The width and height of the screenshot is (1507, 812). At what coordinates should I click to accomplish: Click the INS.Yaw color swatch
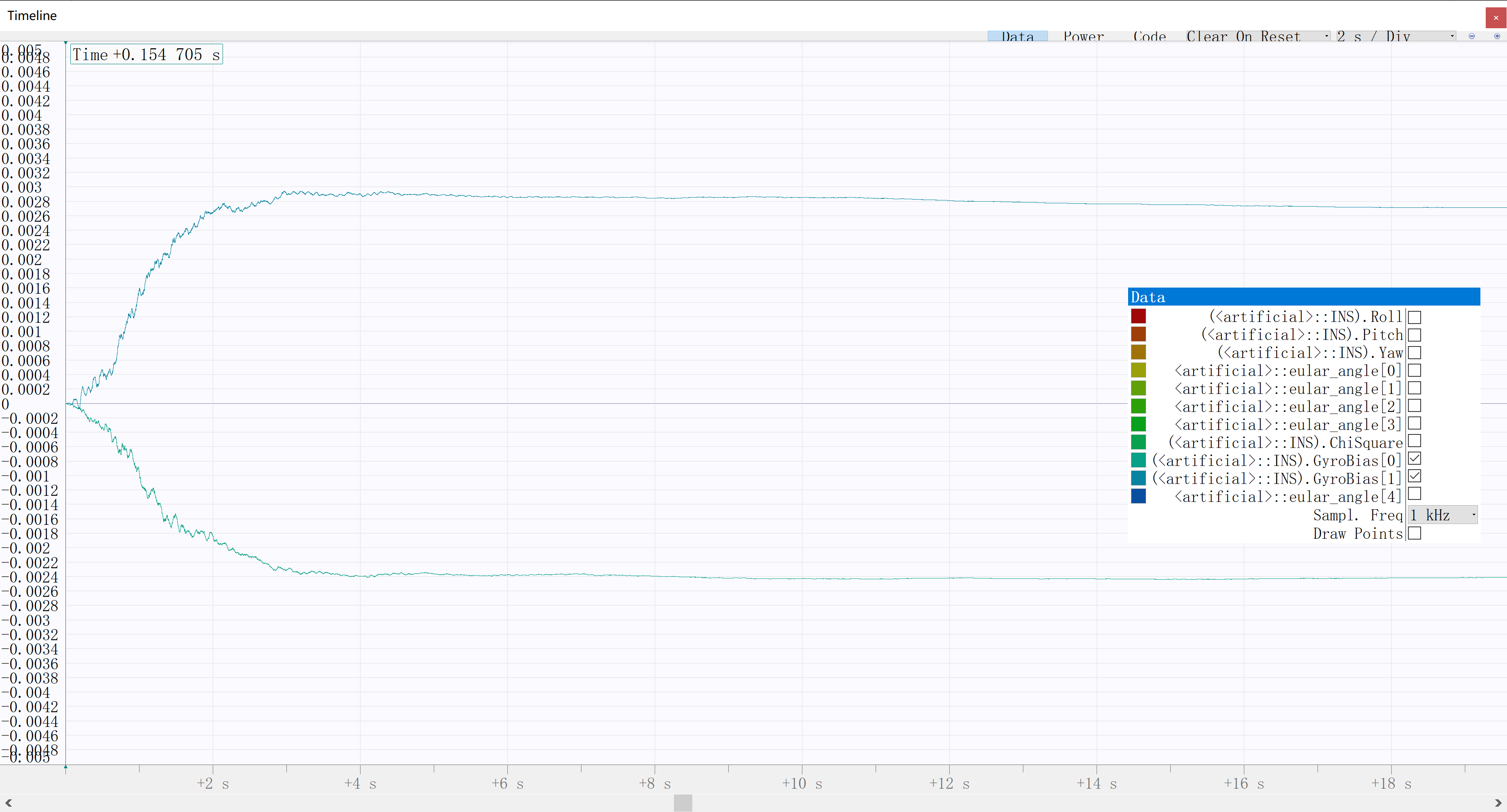pos(1138,352)
